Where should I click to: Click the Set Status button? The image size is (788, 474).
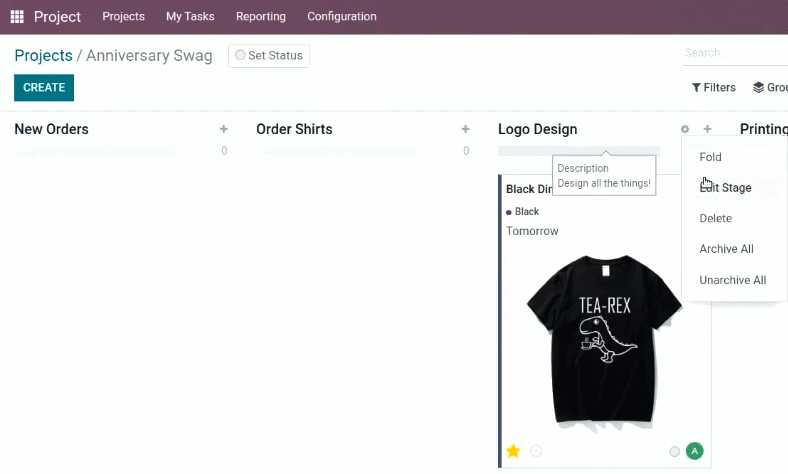269,55
